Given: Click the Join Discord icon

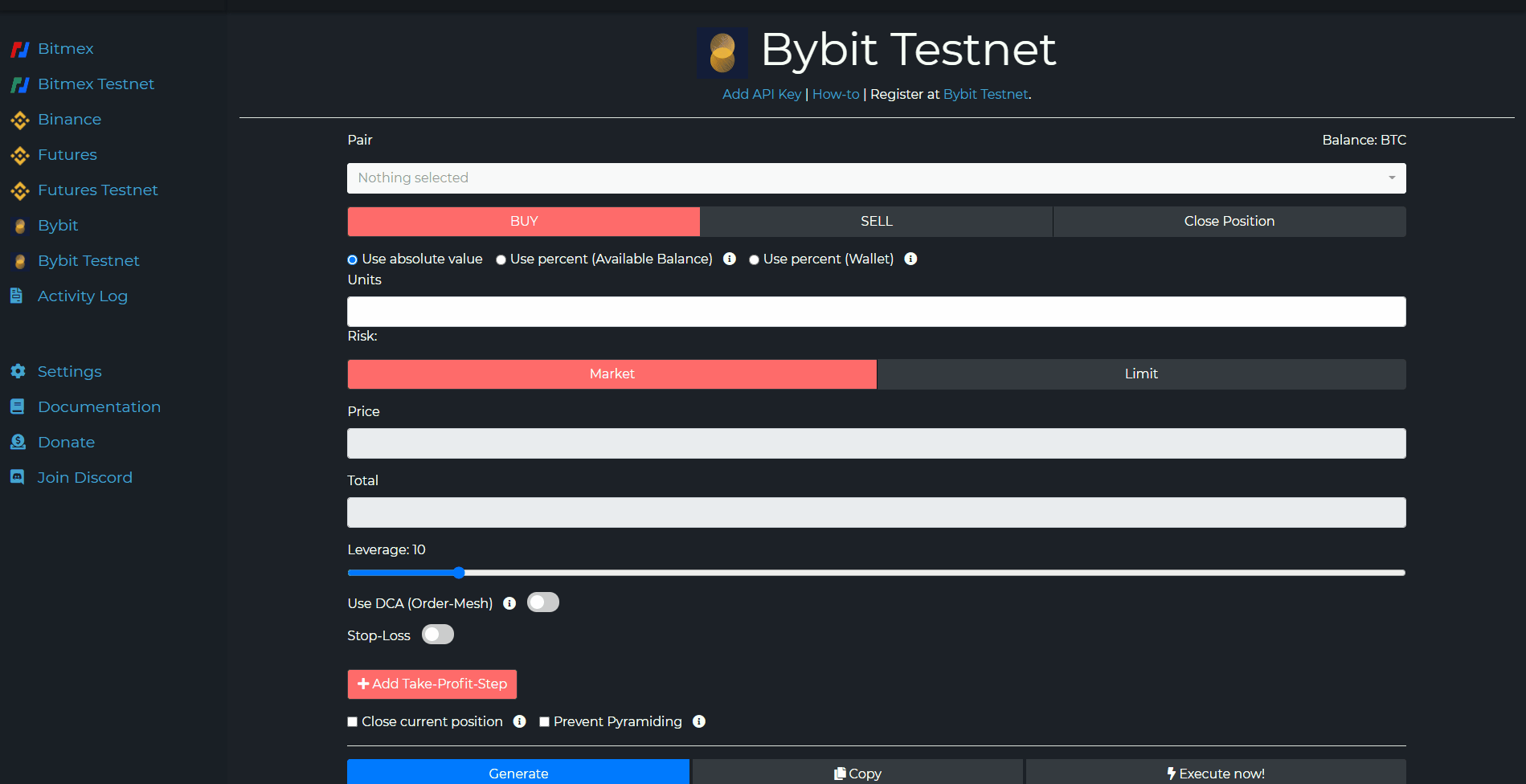Looking at the screenshot, I should pyautogui.click(x=17, y=477).
